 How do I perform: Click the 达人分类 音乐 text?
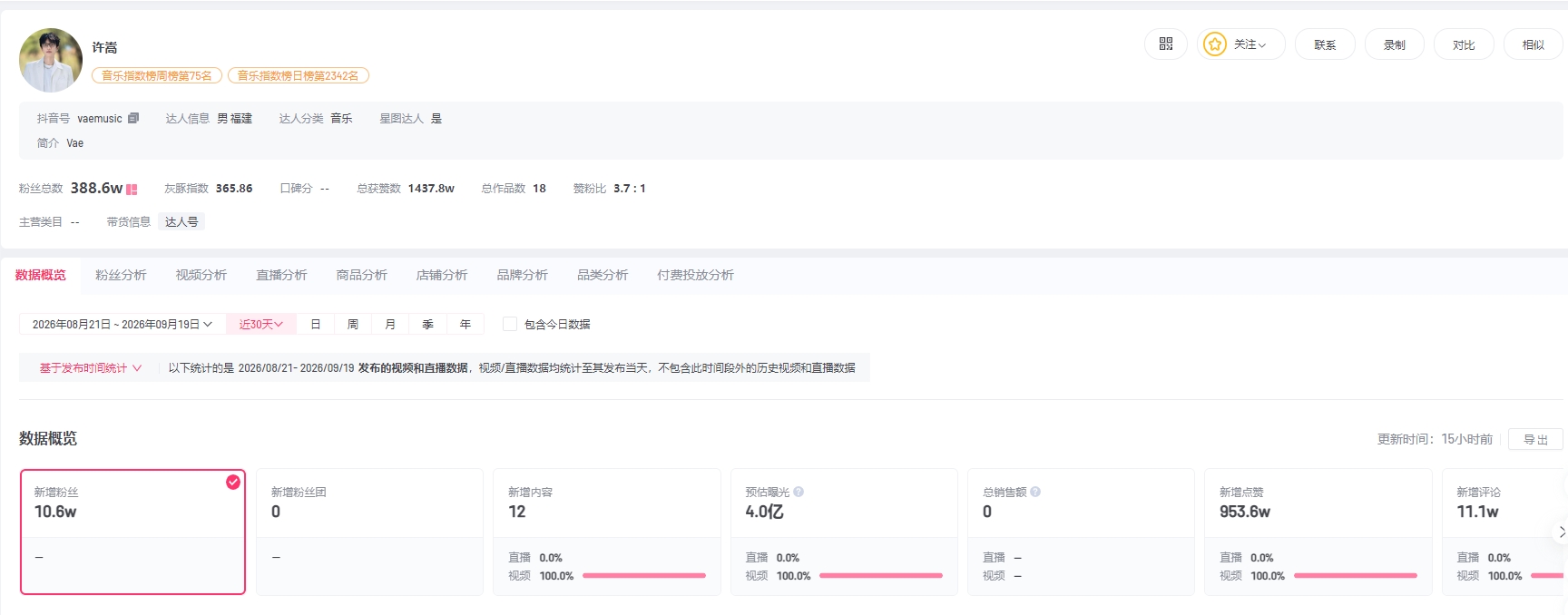pos(316,119)
